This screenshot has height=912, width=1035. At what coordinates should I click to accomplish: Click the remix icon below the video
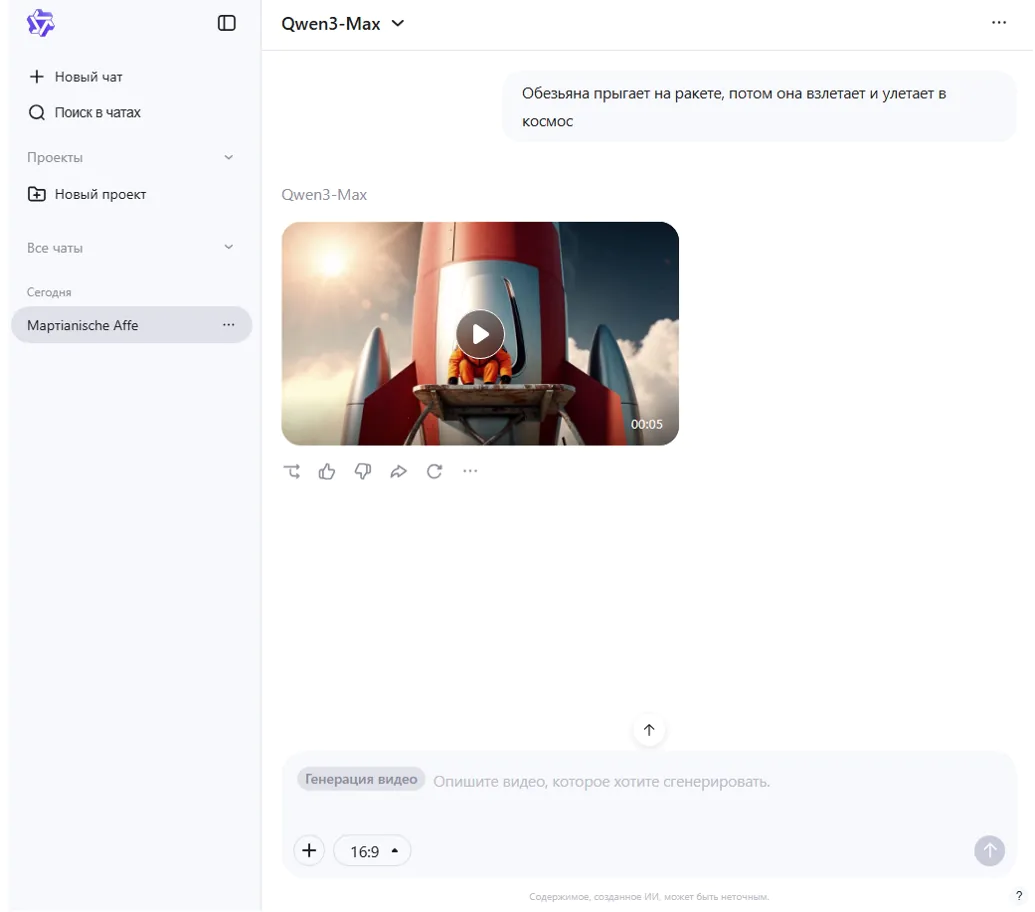pyautogui.click(x=292, y=471)
